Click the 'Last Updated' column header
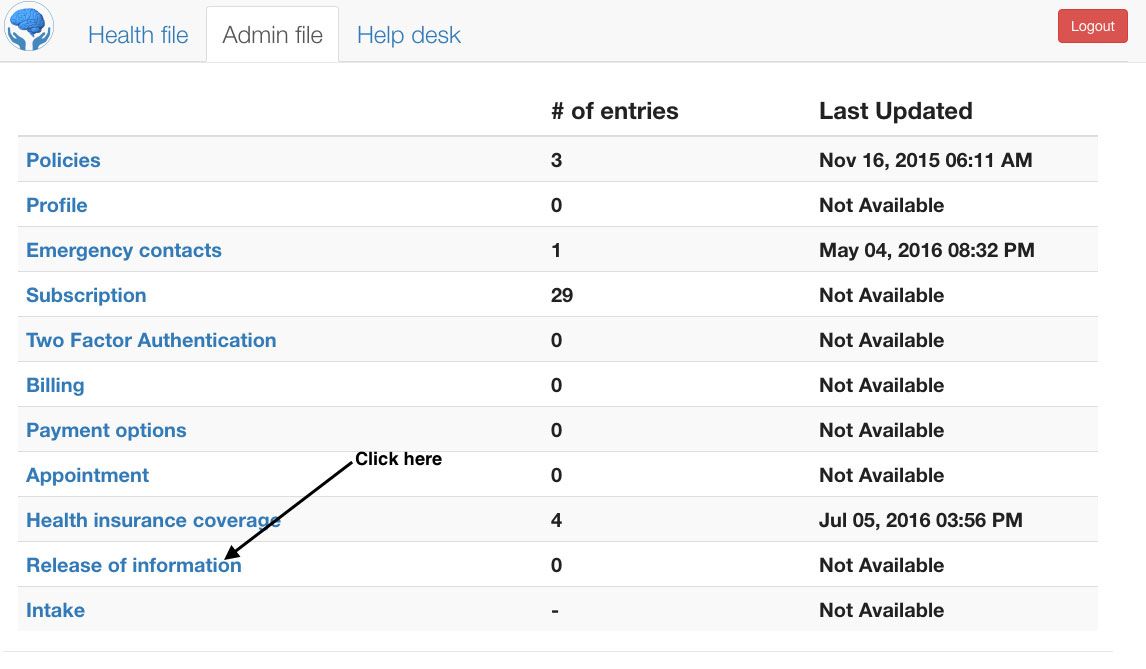Screen dimensions: 1146x669 (x=895, y=111)
